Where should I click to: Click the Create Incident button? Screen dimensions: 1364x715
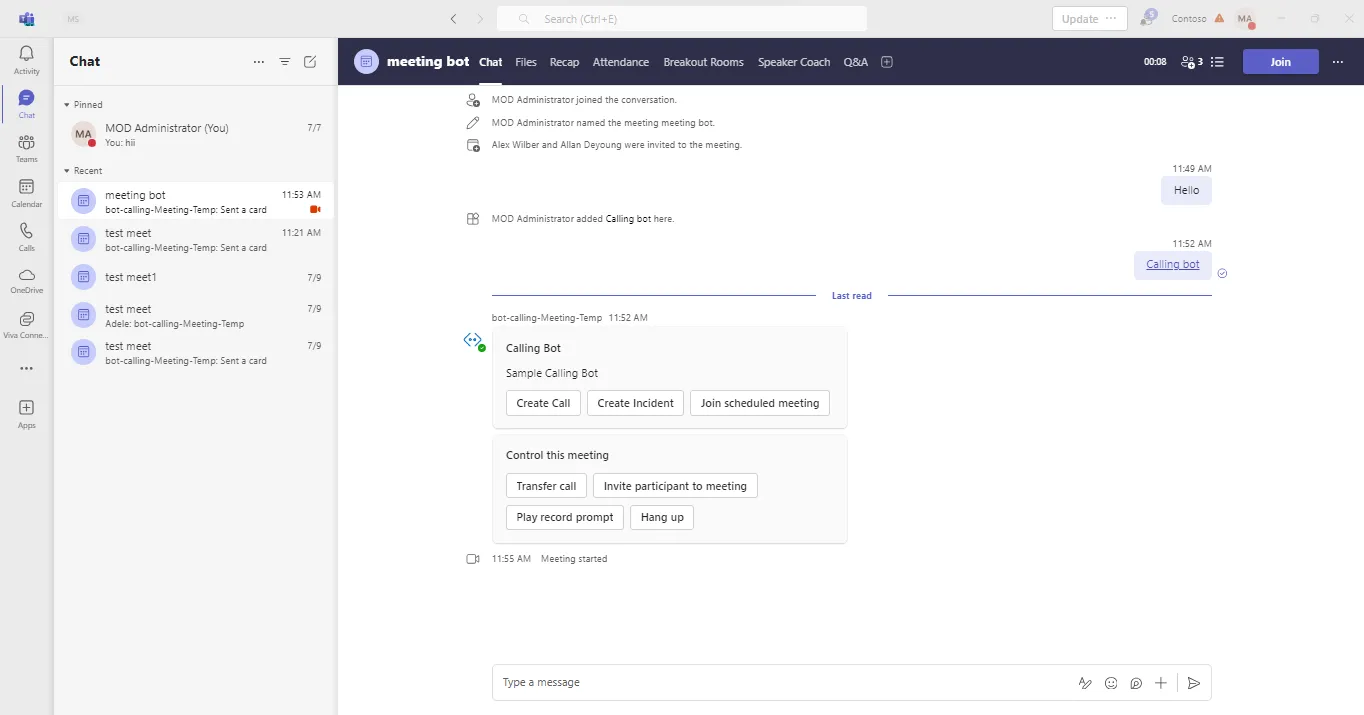click(635, 403)
